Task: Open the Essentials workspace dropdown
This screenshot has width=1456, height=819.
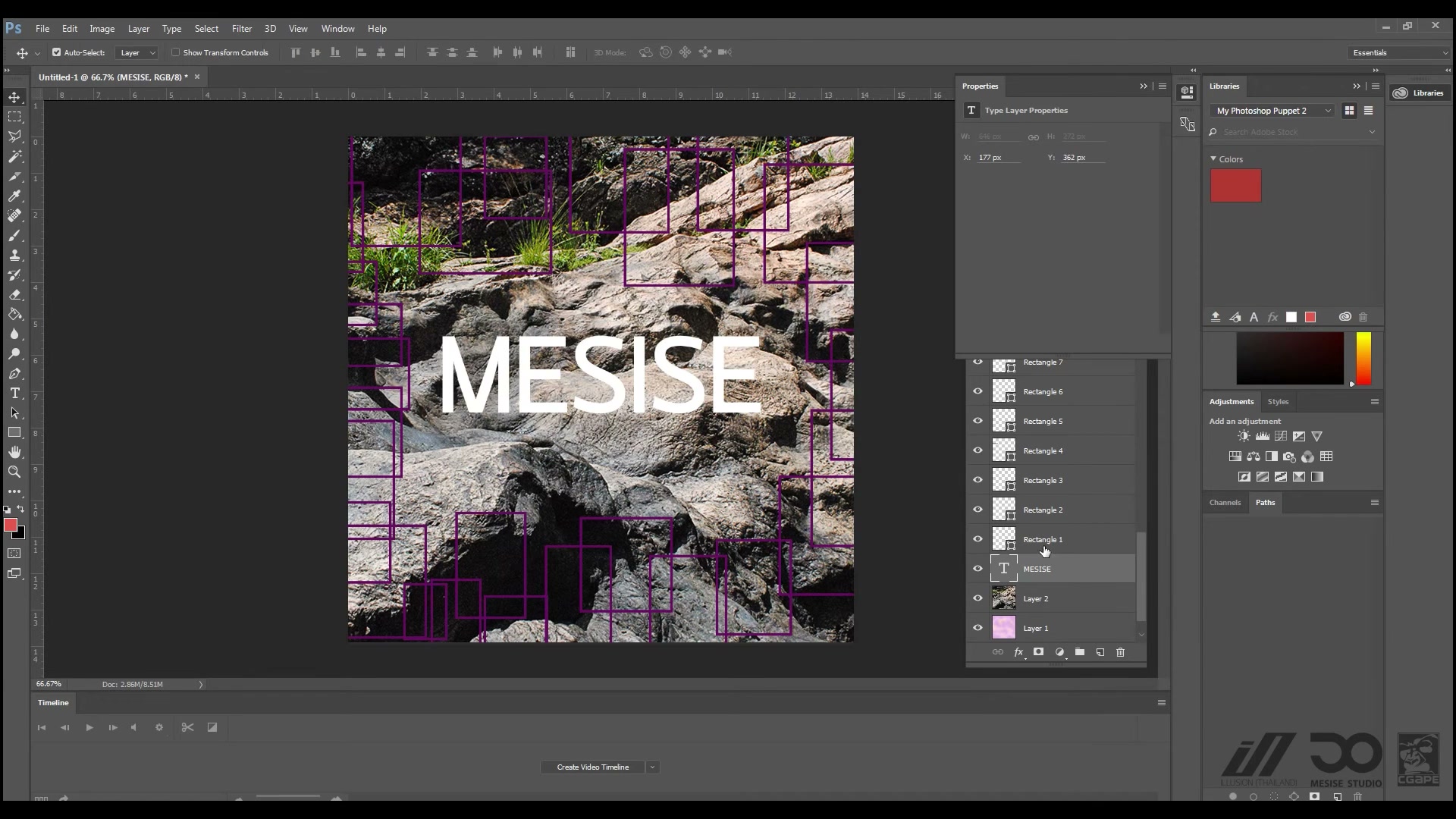Action: [x=1399, y=52]
